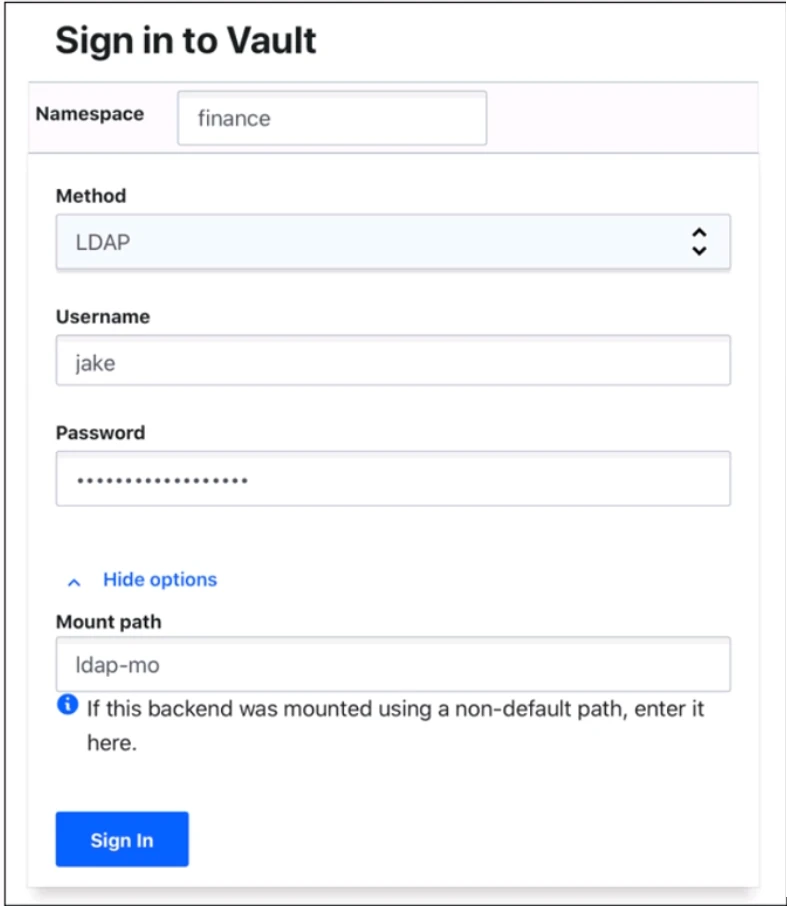
Task: Click the non-default path help text
Action: 395,709
